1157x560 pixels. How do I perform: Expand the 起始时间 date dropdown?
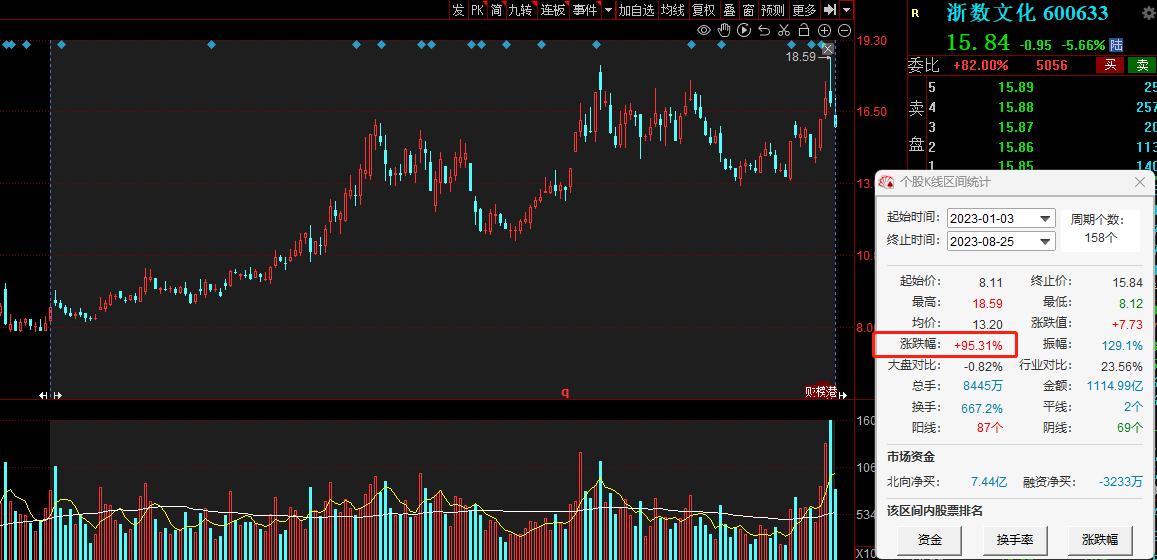coord(1046,219)
